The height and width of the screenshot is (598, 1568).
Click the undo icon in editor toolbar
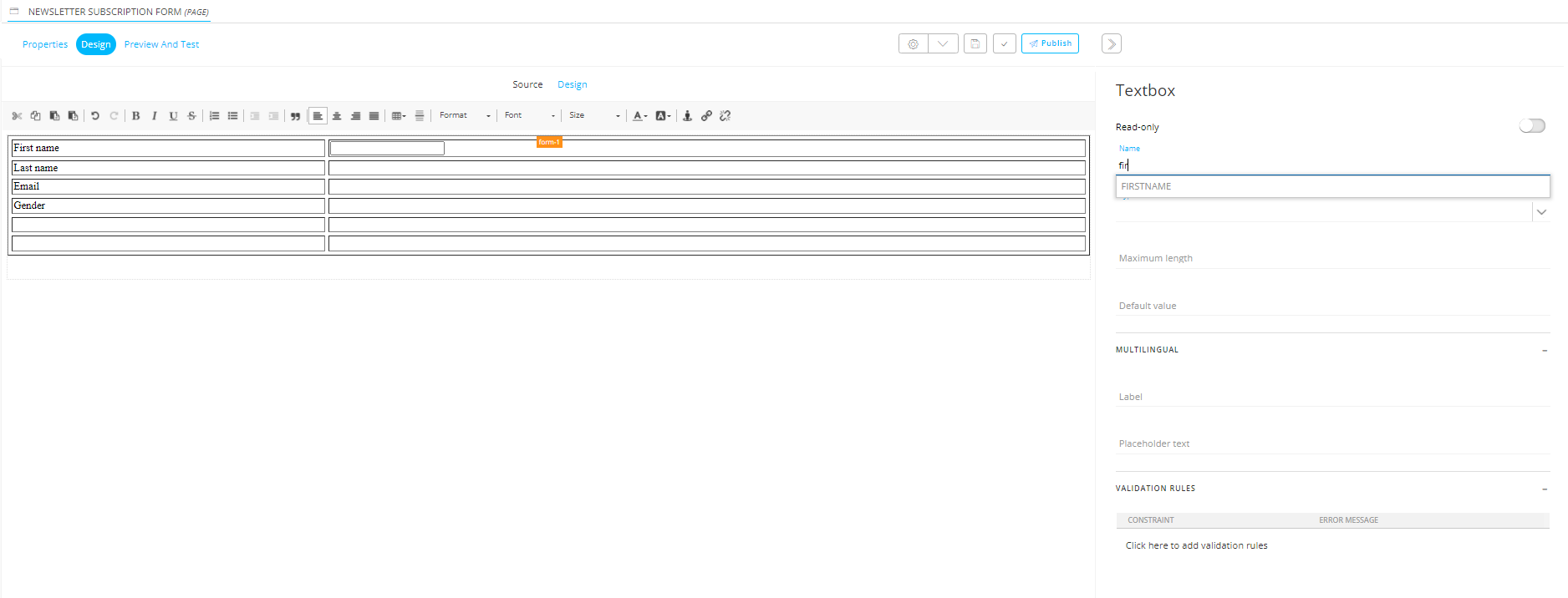[95, 116]
